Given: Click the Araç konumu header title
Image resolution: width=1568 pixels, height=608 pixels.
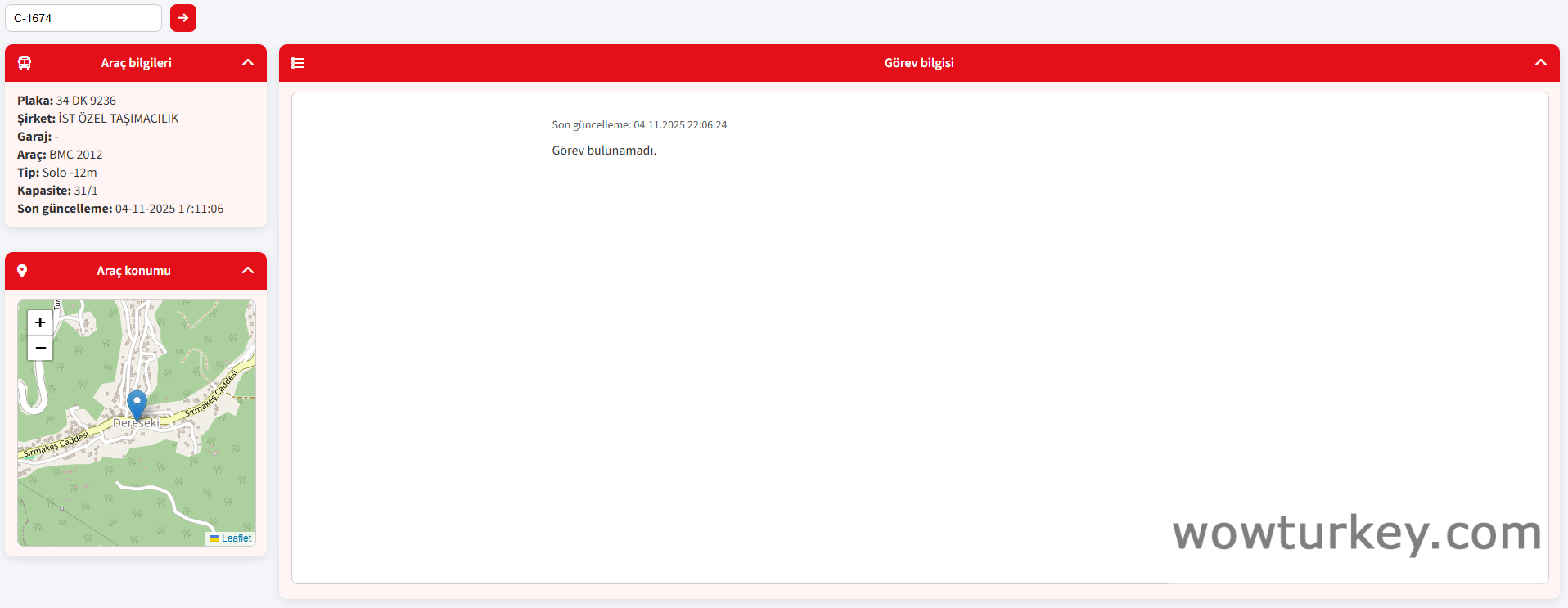Looking at the screenshot, I should click(x=133, y=271).
